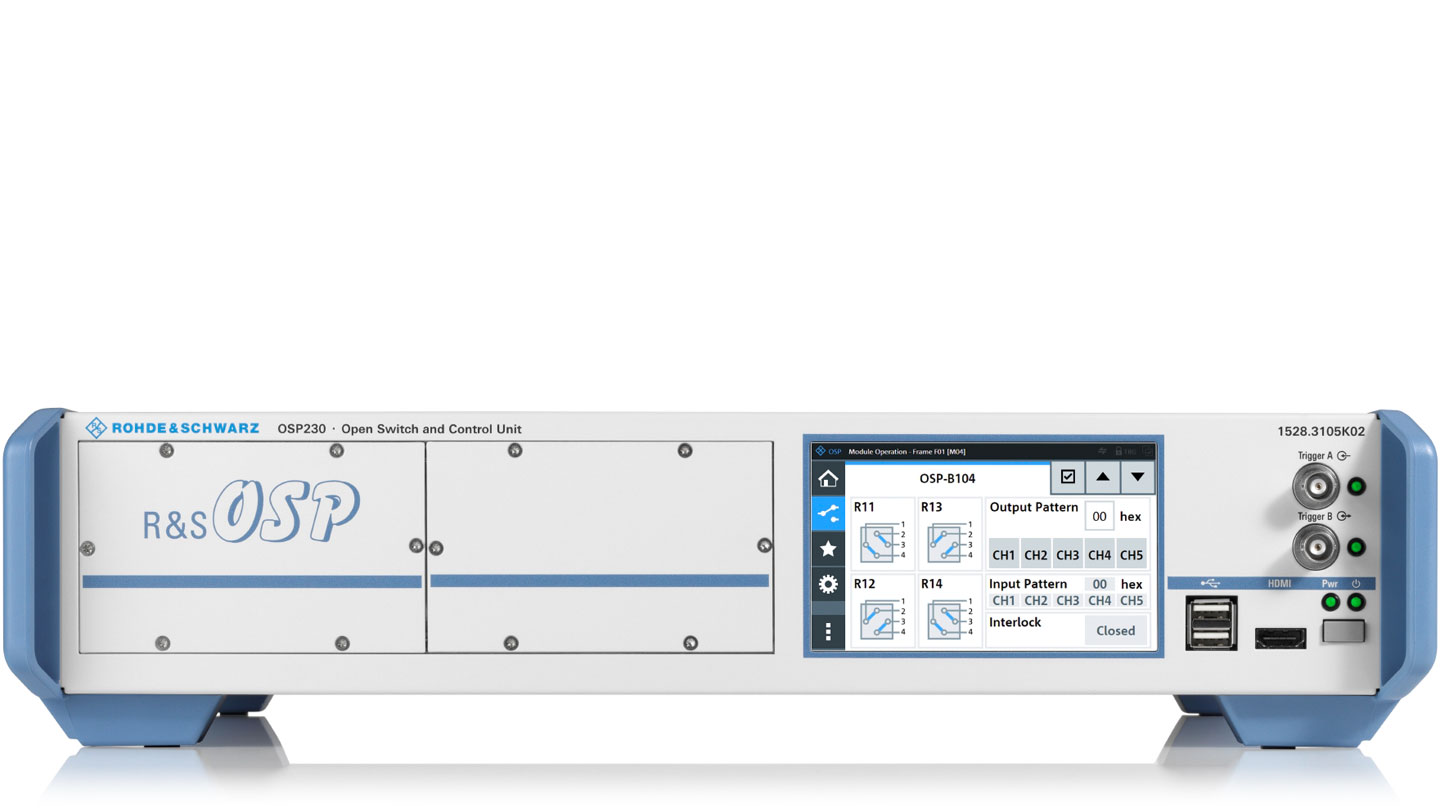Open the three-dot more menu
The height and width of the screenshot is (810, 1440).
tap(828, 631)
